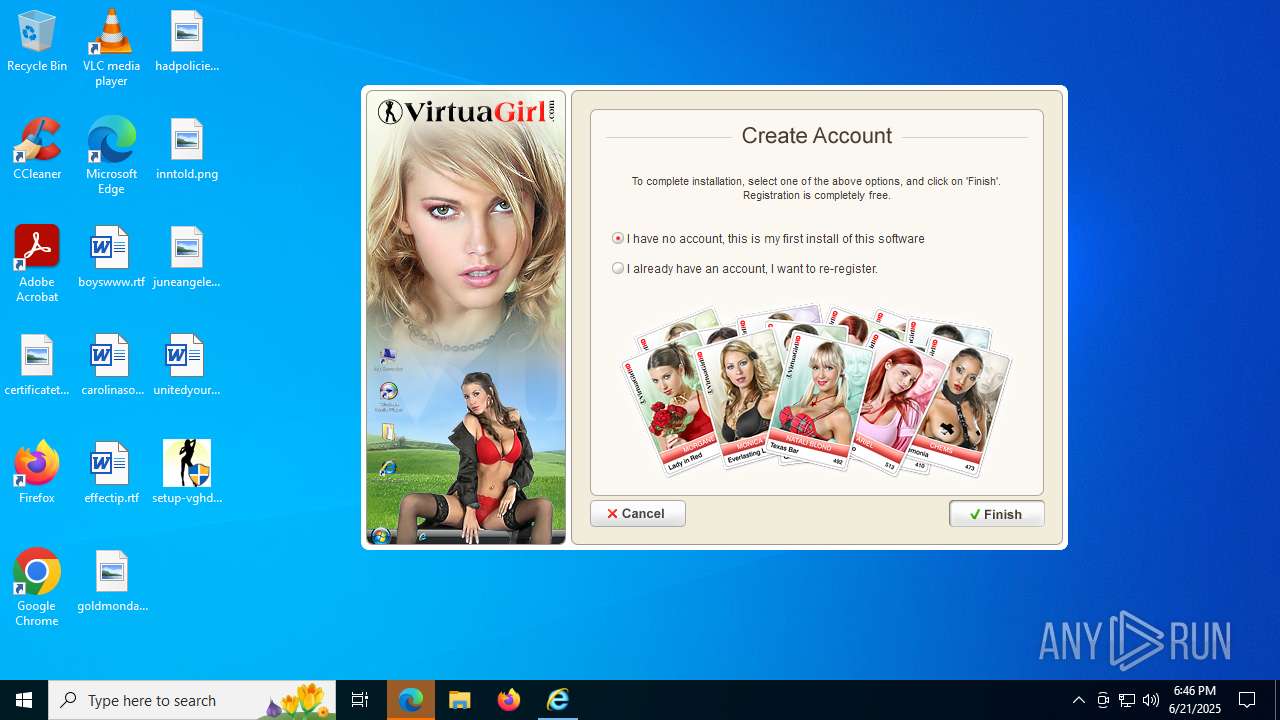Open the Windows Start menu
This screenshot has height=720, width=1280.
click(24, 700)
